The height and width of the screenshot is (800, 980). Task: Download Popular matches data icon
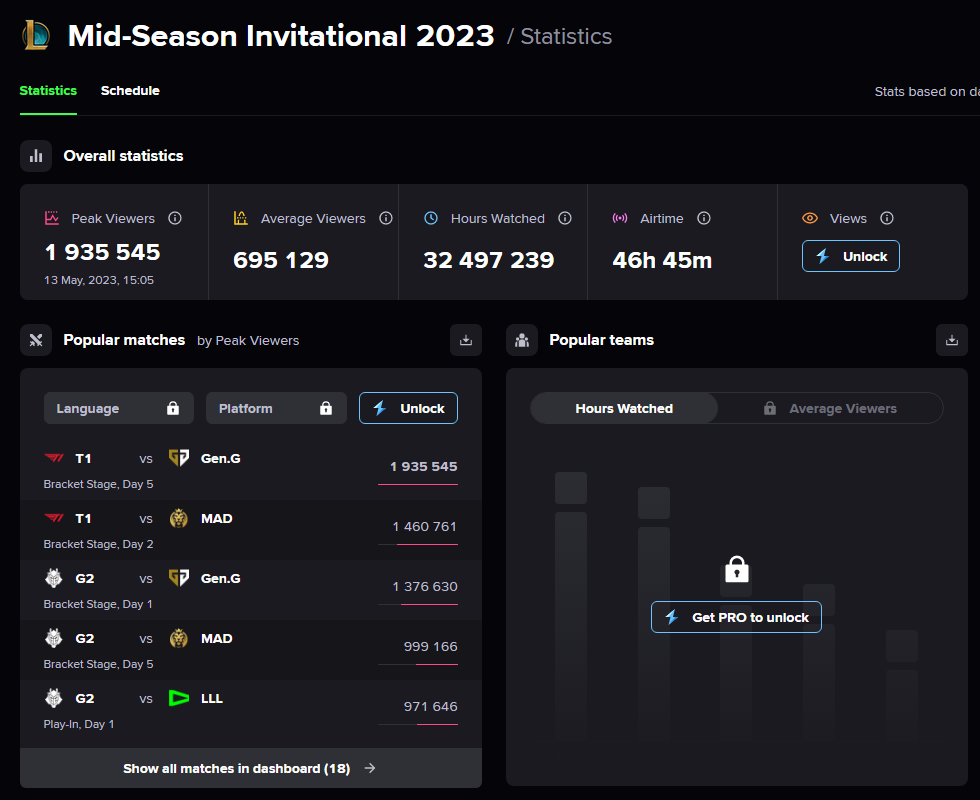pos(466,340)
